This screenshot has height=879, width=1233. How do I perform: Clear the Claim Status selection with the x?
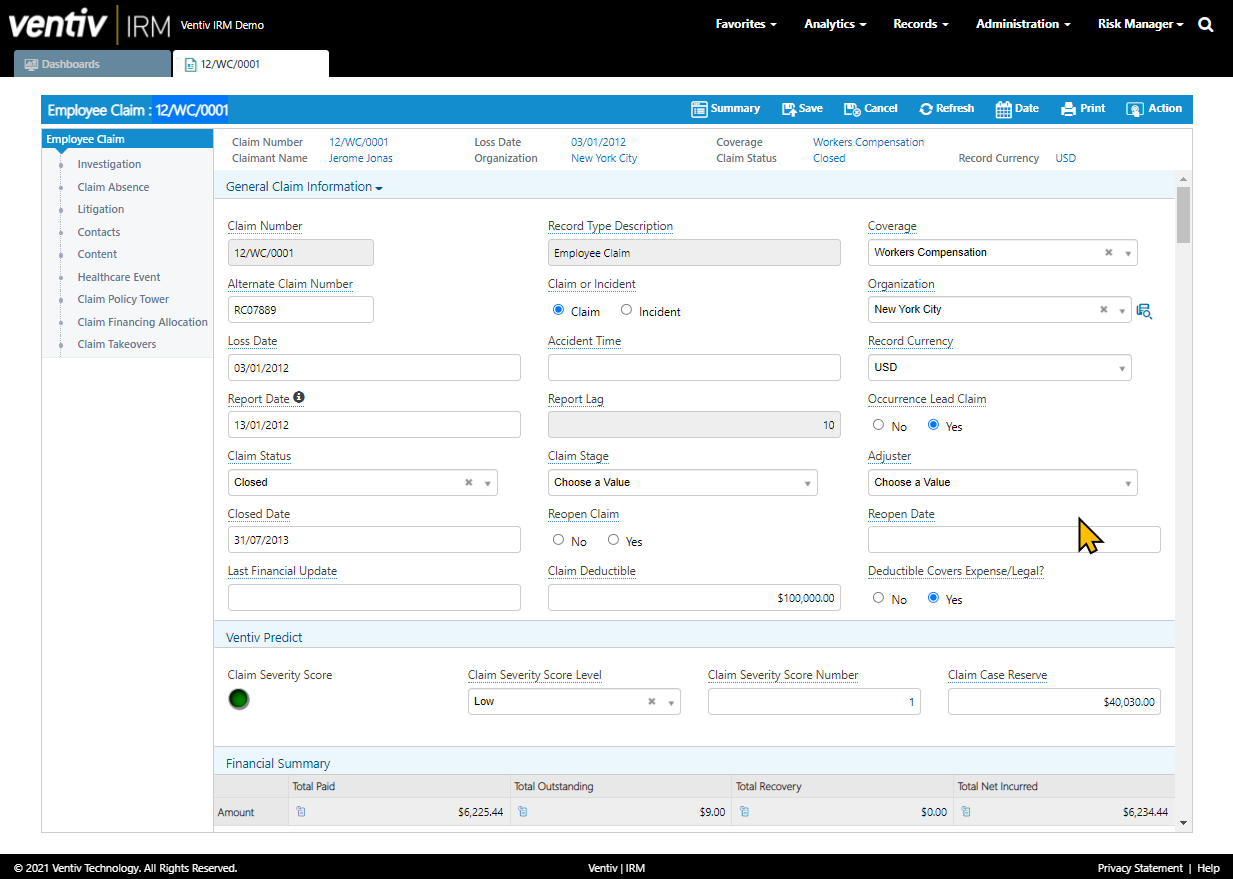(468, 483)
